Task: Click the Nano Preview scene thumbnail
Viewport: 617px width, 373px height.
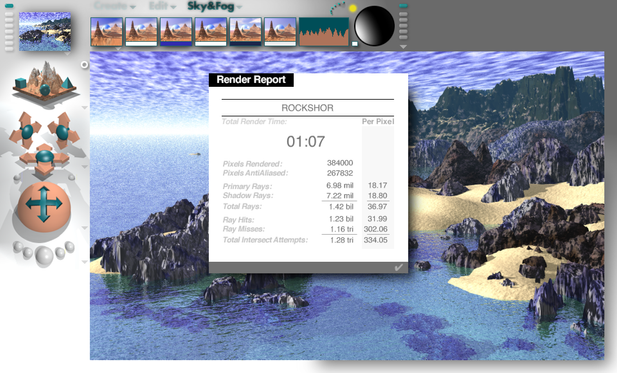Action: point(45,31)
